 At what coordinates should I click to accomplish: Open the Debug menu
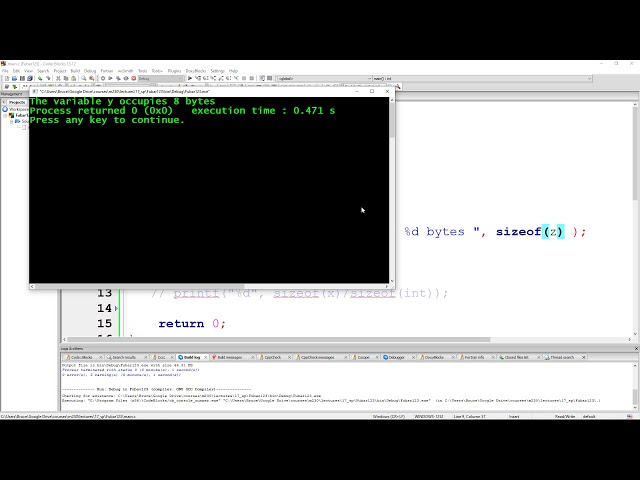[90, 71]
